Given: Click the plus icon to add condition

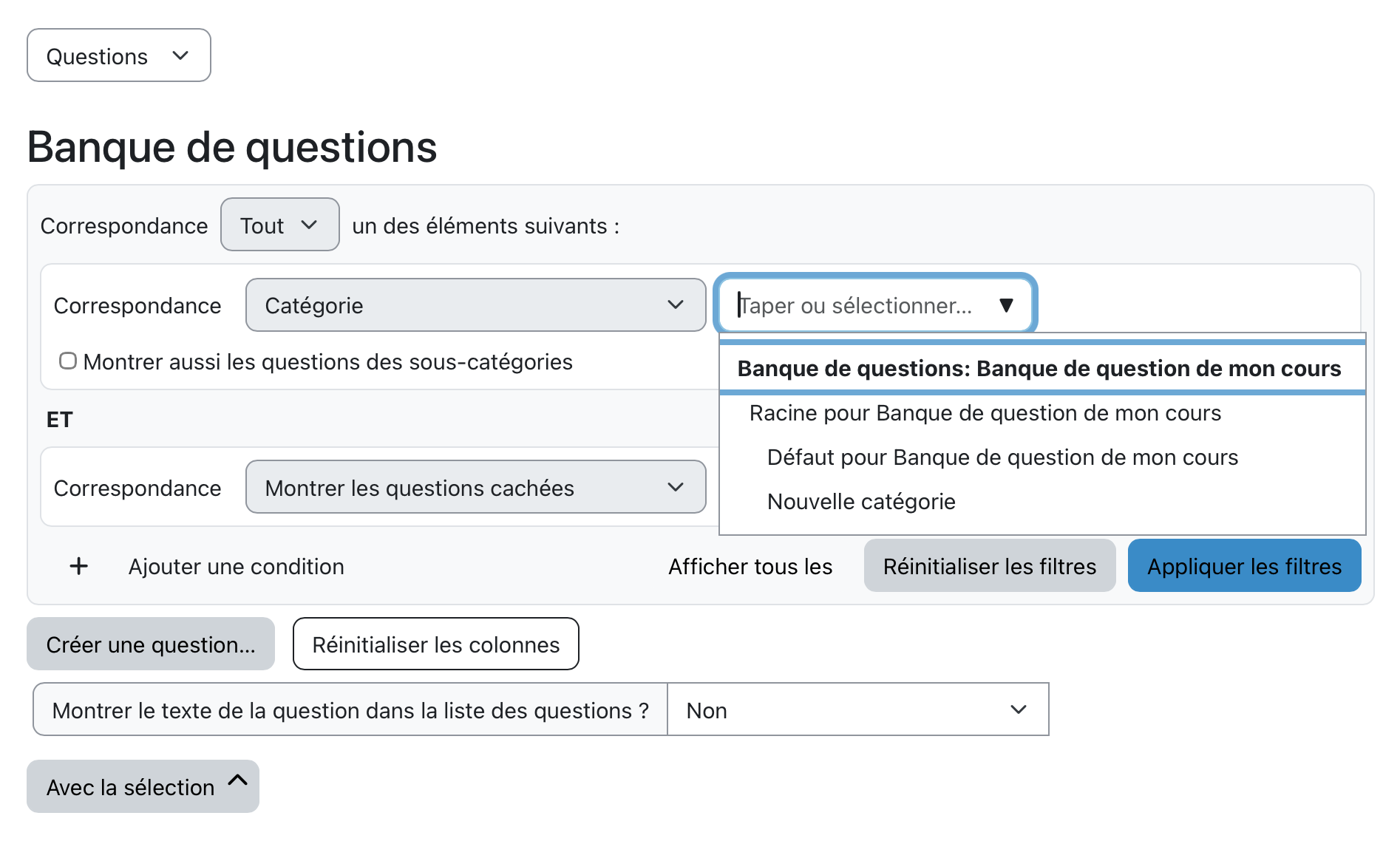Looking at the screenshot, I should [78, 567].
